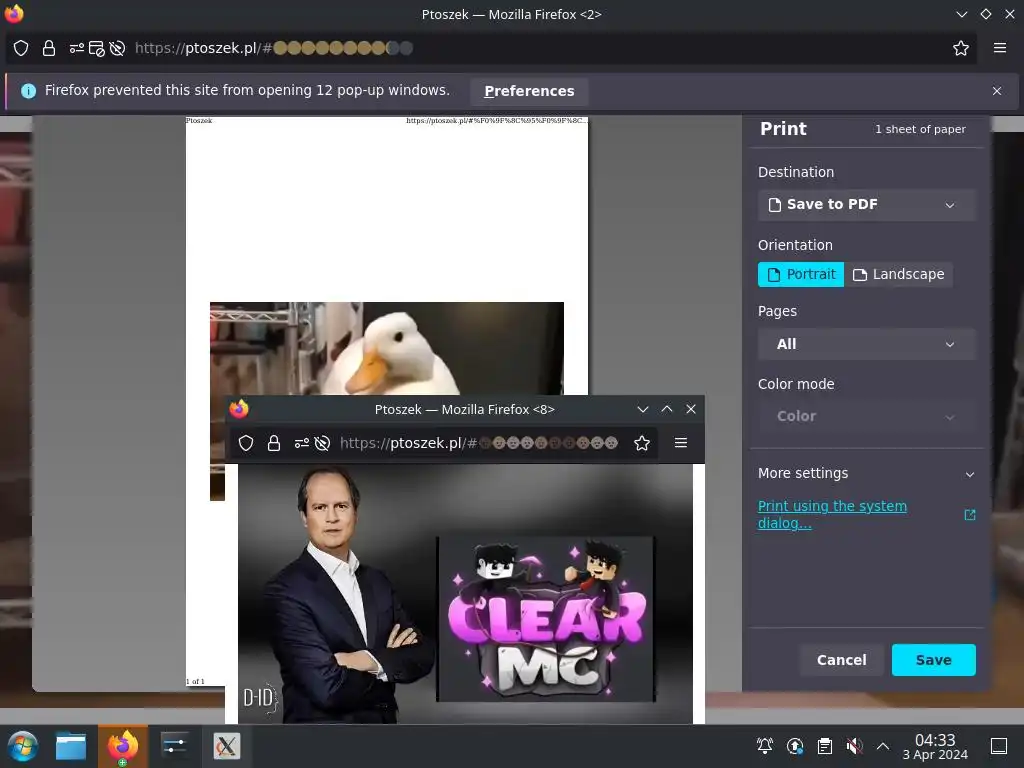This screenshot has width=1024, height=768.
Task: Cancel the print dialog
Action: 841,660
